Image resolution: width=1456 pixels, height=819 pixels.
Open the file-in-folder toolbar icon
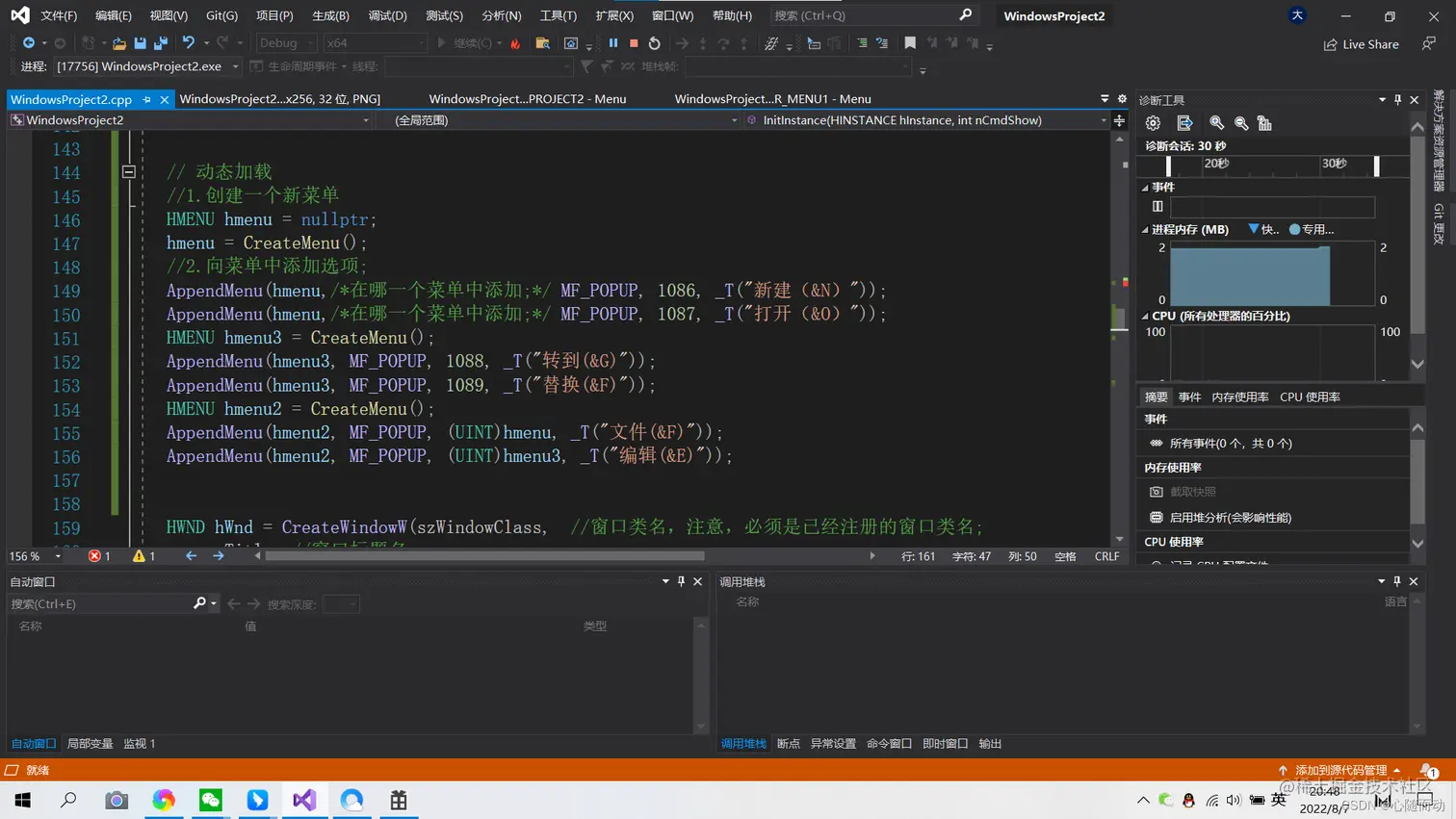pos(543,43)
